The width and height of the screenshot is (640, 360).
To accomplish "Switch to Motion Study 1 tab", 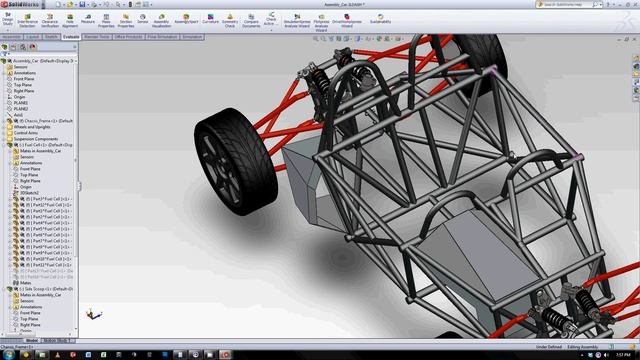I will click(58, 340).
